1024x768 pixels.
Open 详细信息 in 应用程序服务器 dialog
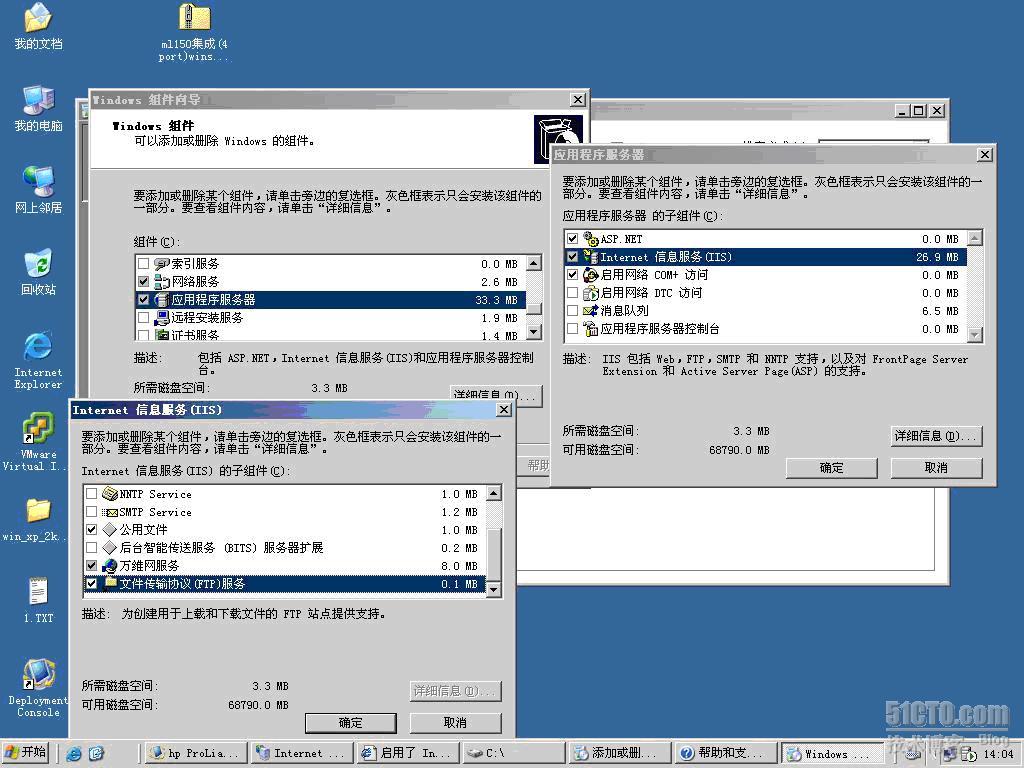(x=936, y=436)
